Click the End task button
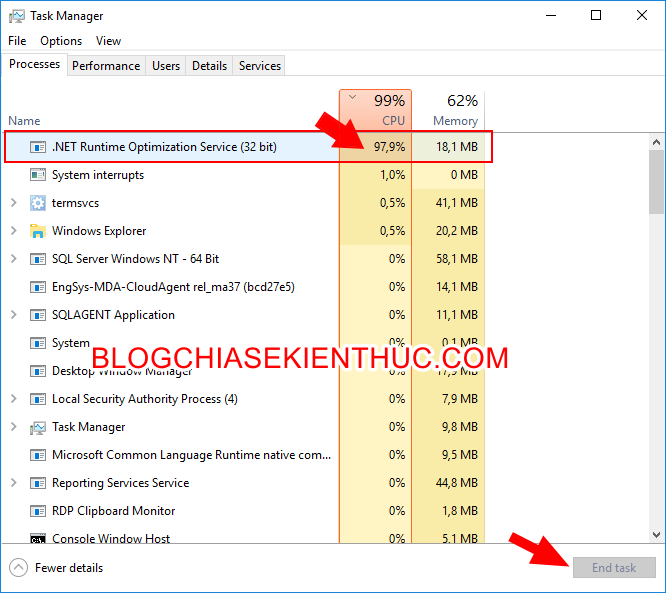 (x=614, y=568)
